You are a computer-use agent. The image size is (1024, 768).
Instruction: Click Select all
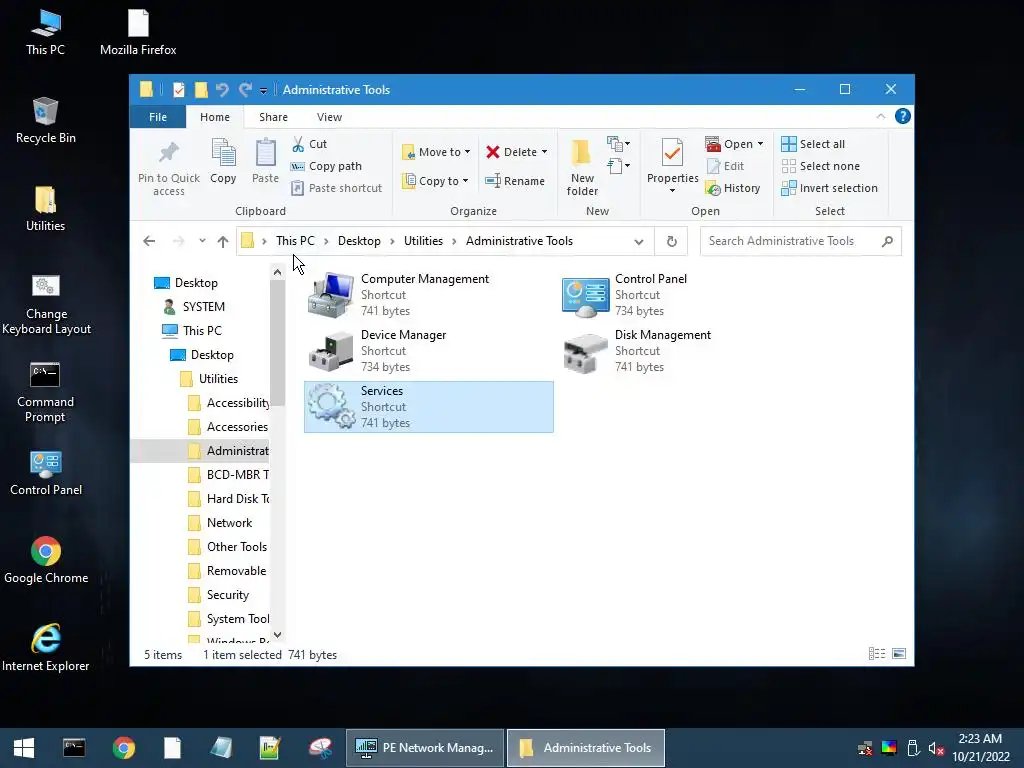pyautogui.click(x=813, y=144)
